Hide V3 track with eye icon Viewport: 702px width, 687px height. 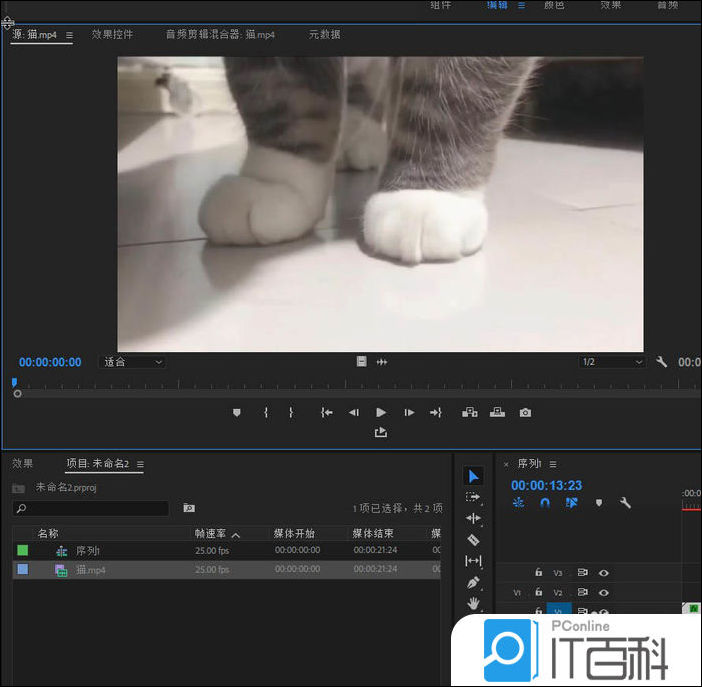[604, 573]
